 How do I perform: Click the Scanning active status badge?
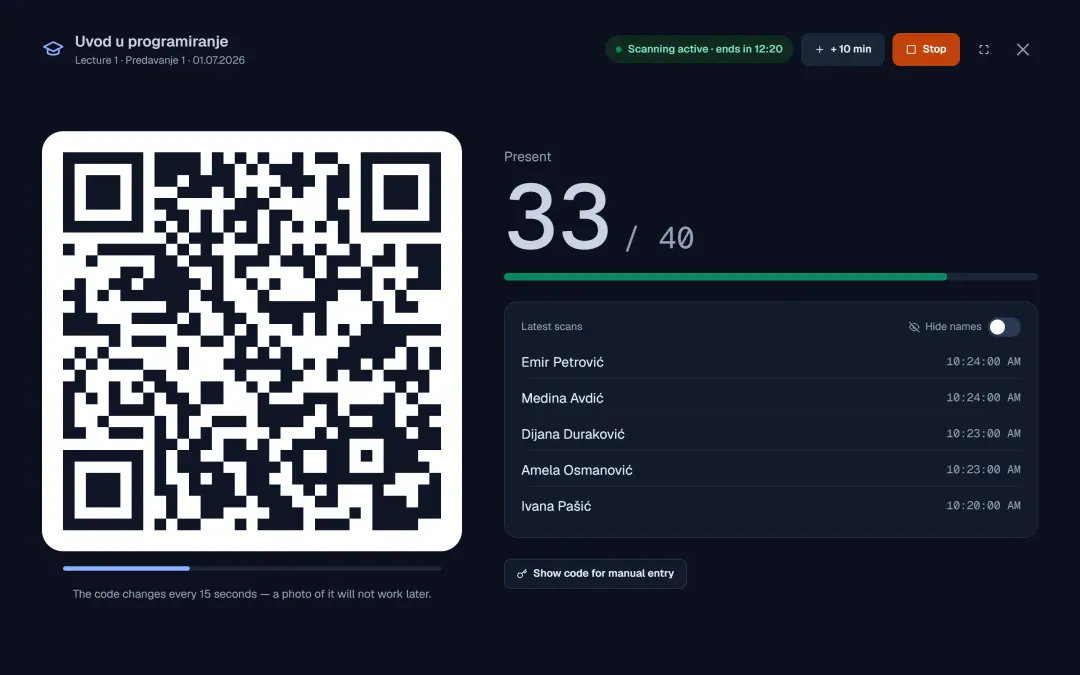pyautogui.click(x=699, y=50)
